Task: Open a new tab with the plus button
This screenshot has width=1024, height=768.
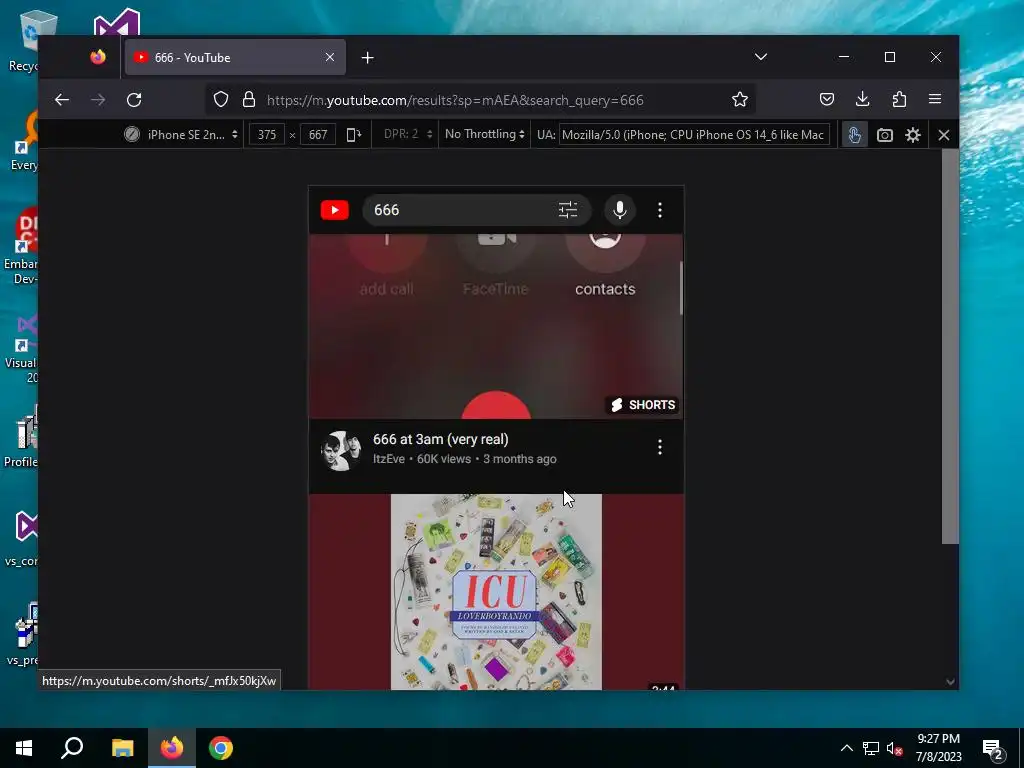Action: point(368,57)
